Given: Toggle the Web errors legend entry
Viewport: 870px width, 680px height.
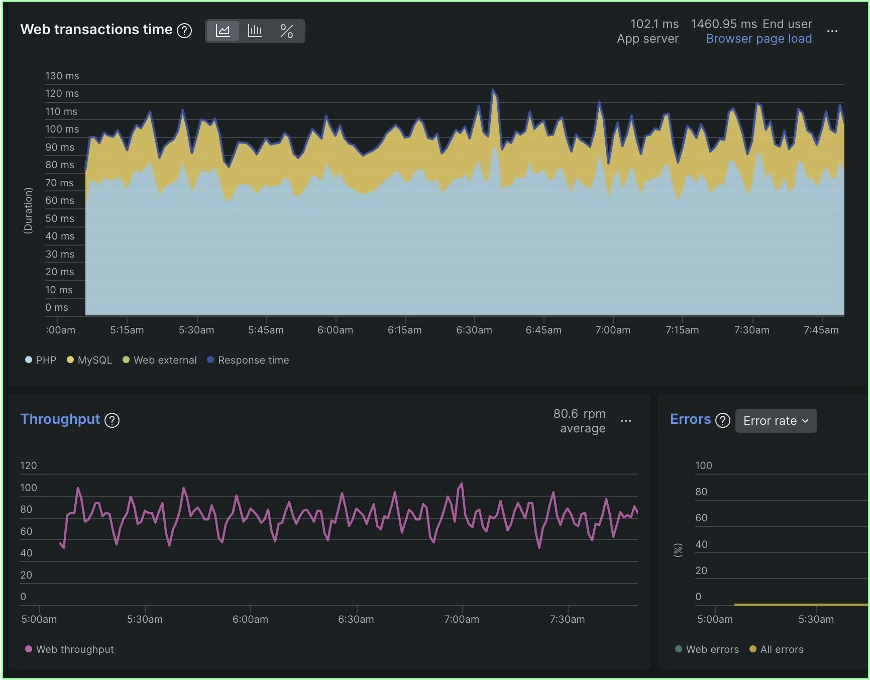Looking at the screenshot, I should [x=708, y=649].
